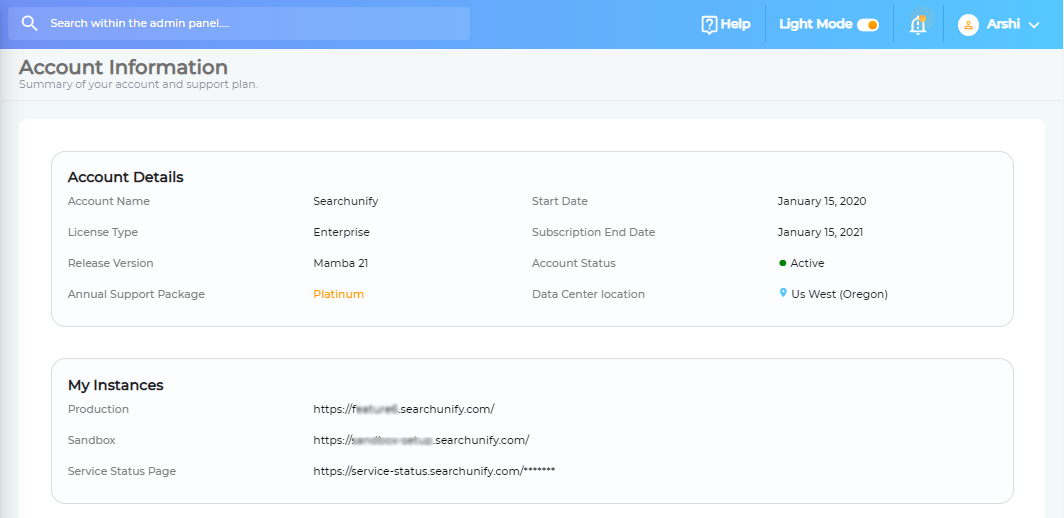Focus the admin panel search field
1064x518 pixels.
250,23
